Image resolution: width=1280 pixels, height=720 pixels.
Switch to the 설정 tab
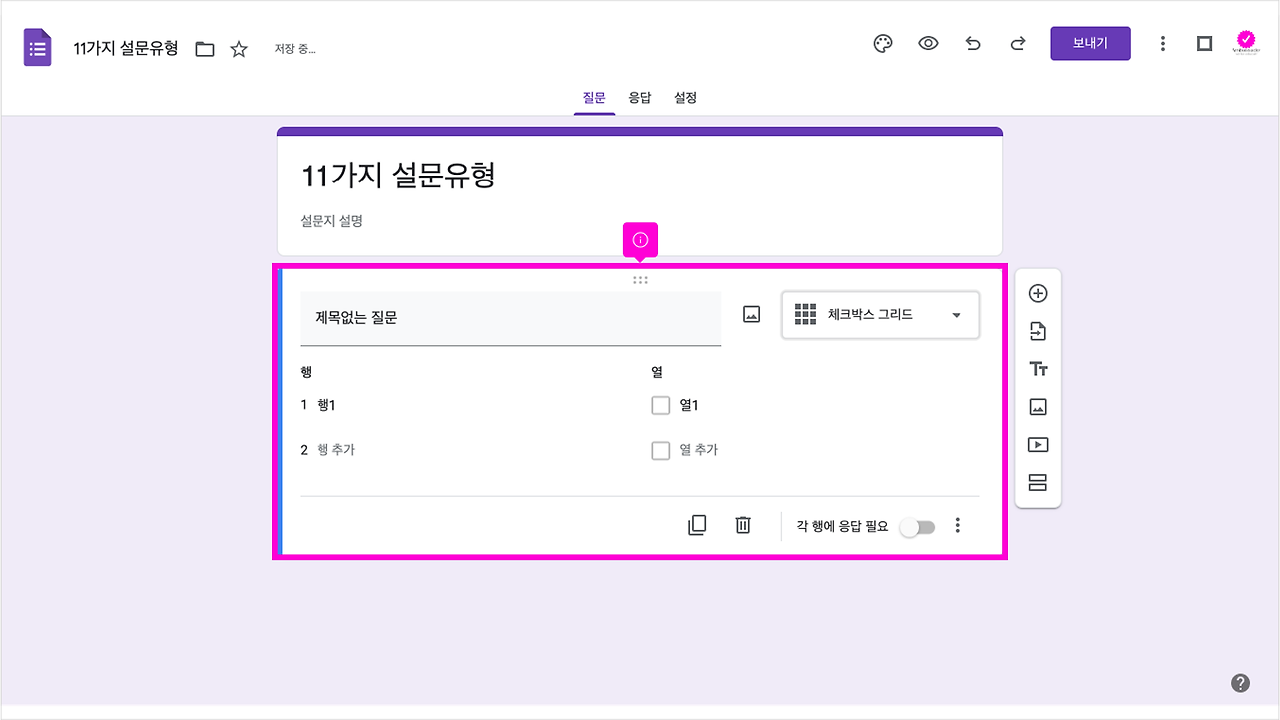point(685,97)
